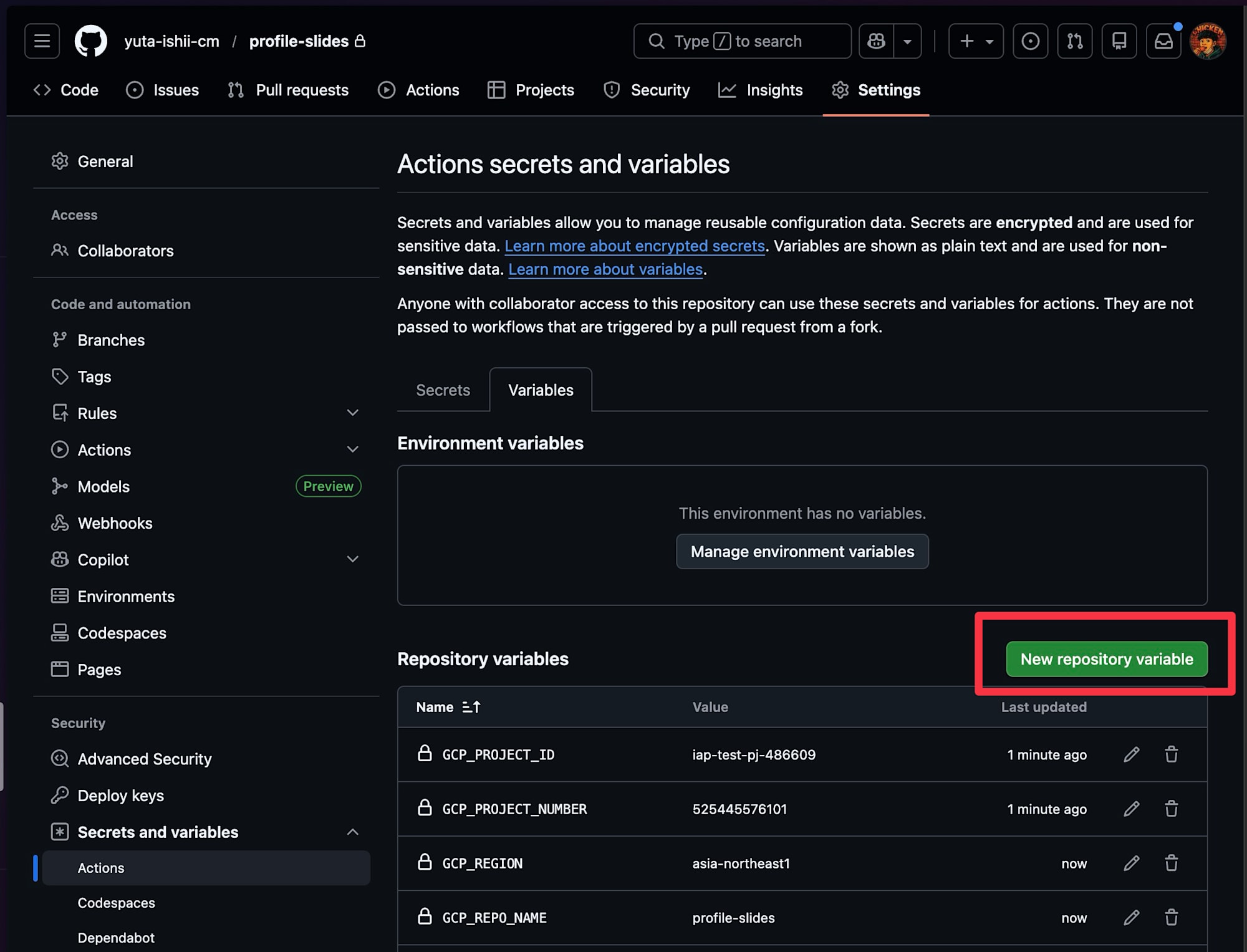Edit the GCP_REGION variable pencil icon
The image size is (1247, 952).
(1131, 863)
